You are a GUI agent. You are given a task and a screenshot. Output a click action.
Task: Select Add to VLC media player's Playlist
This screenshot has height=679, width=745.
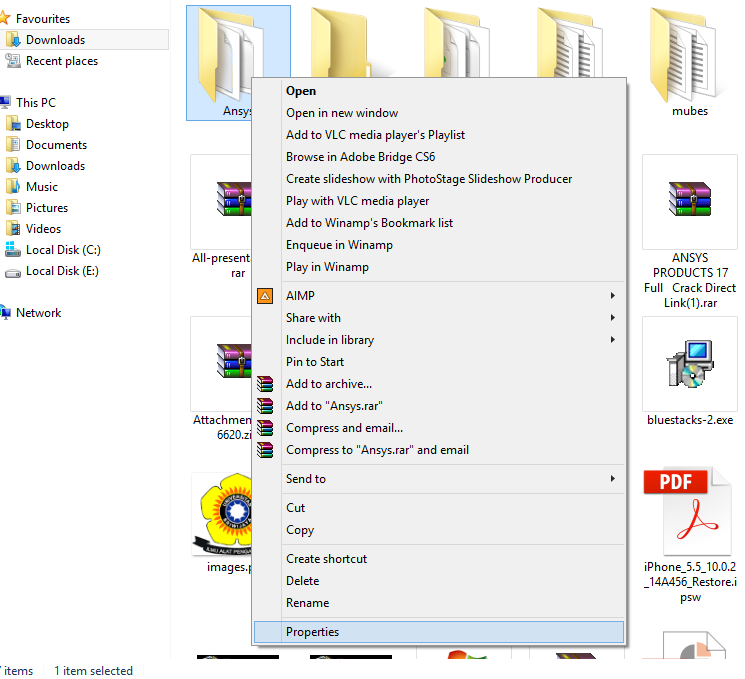(439, 135)
